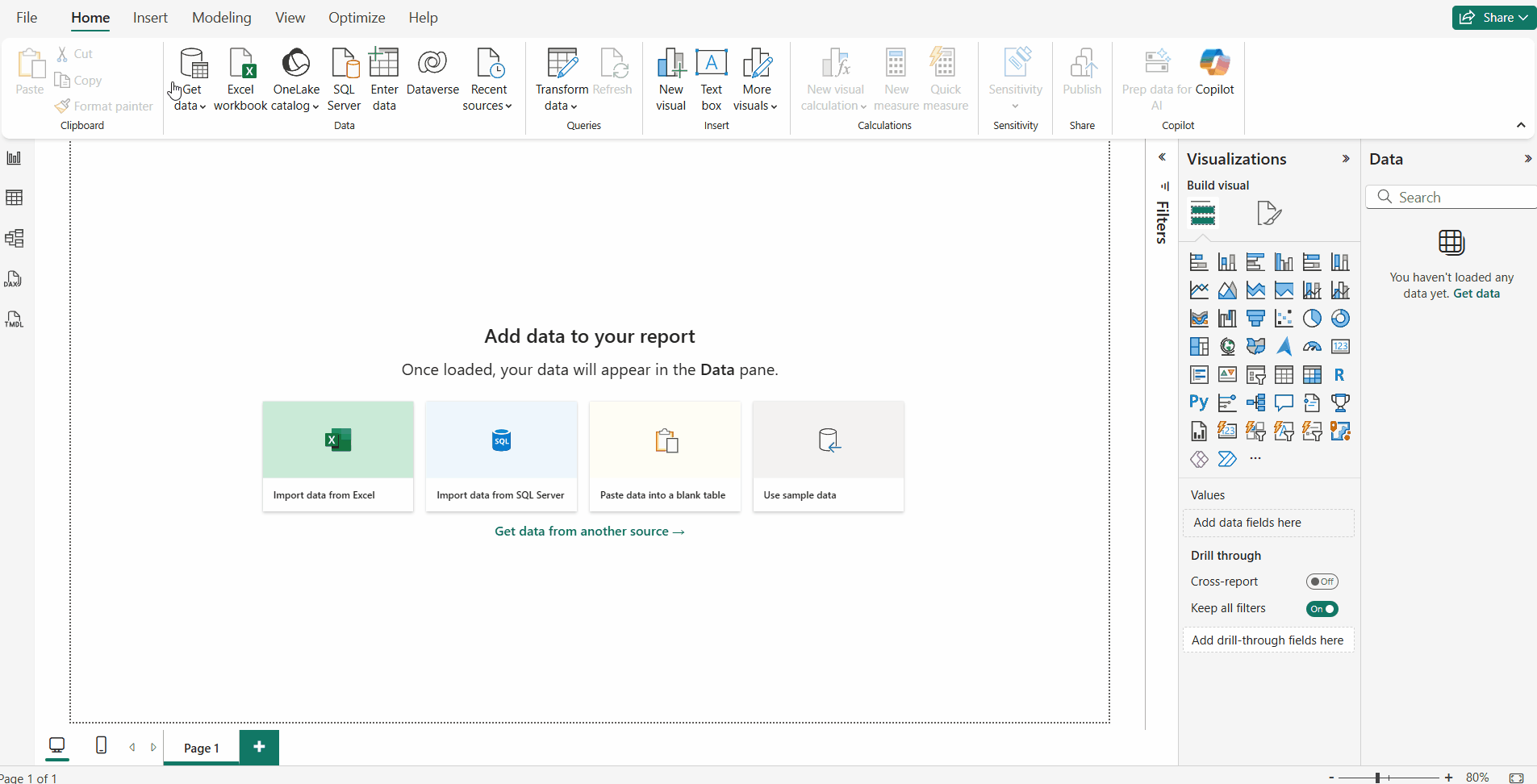Switch to mobile layout view near page tabs

[x=100, y=746]
